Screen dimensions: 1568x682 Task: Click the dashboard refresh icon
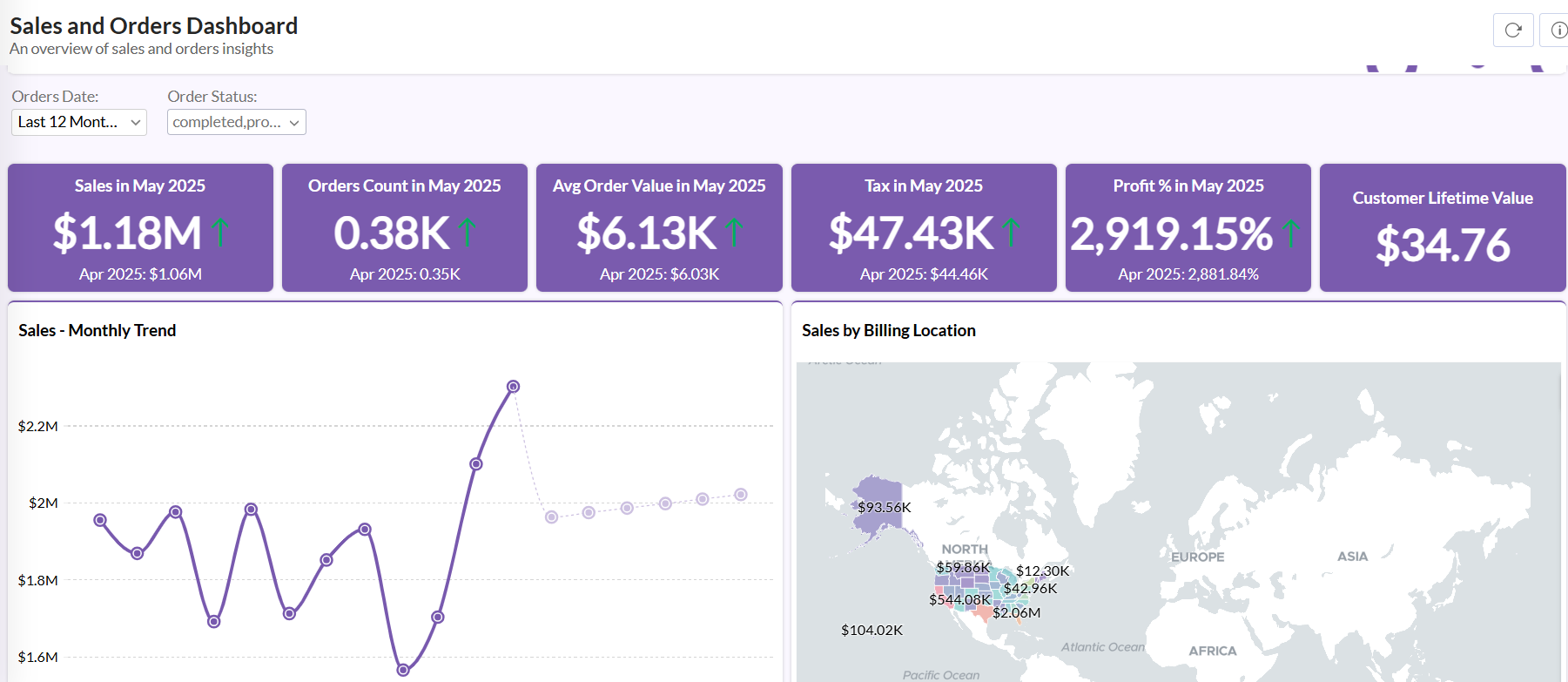[1512, 30]
